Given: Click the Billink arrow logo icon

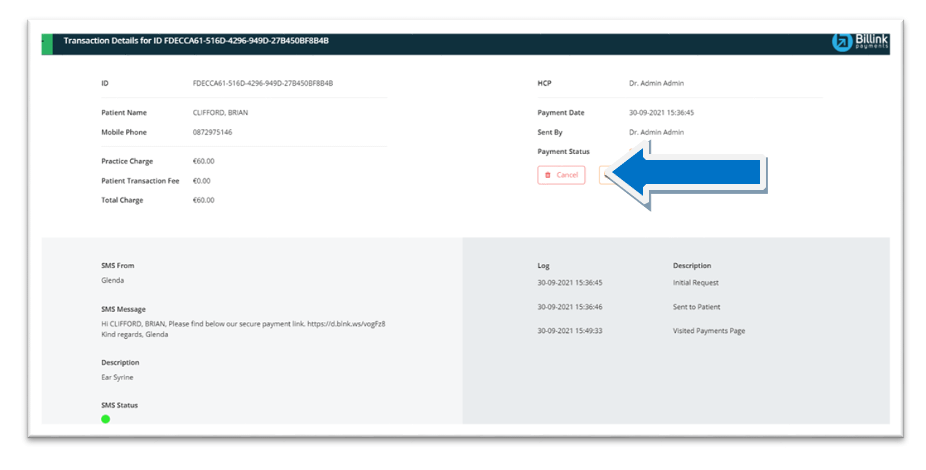Looking at the screenshot, I should coord(842,41).
